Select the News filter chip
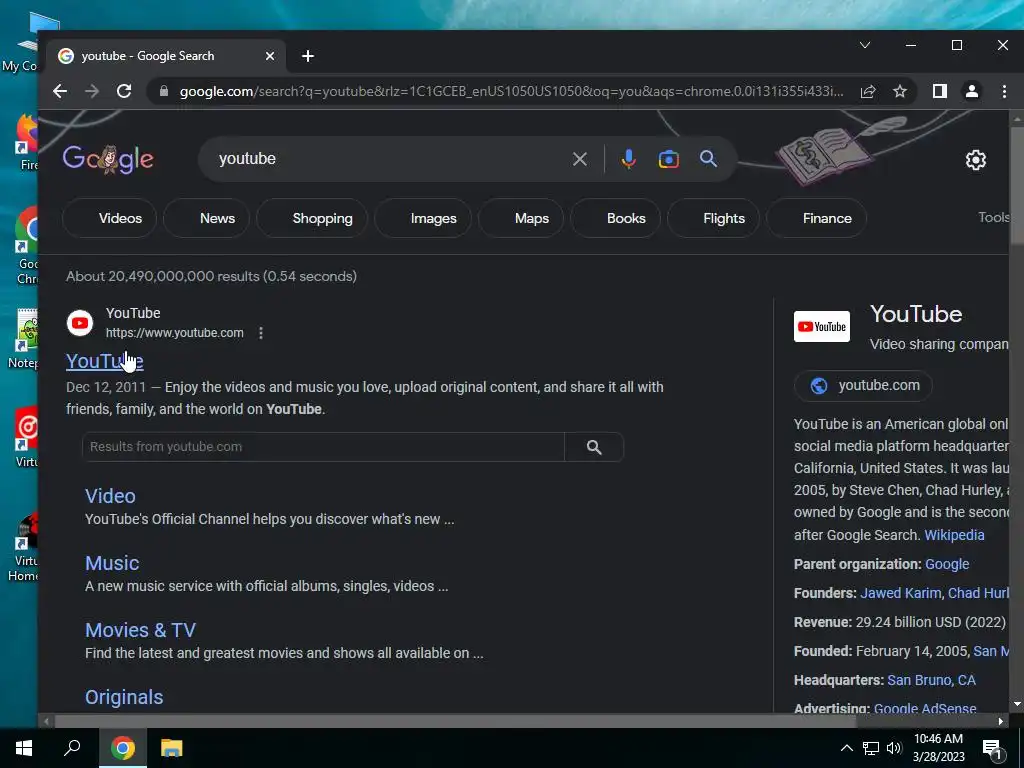1024x768 pixels. point(207,218)
